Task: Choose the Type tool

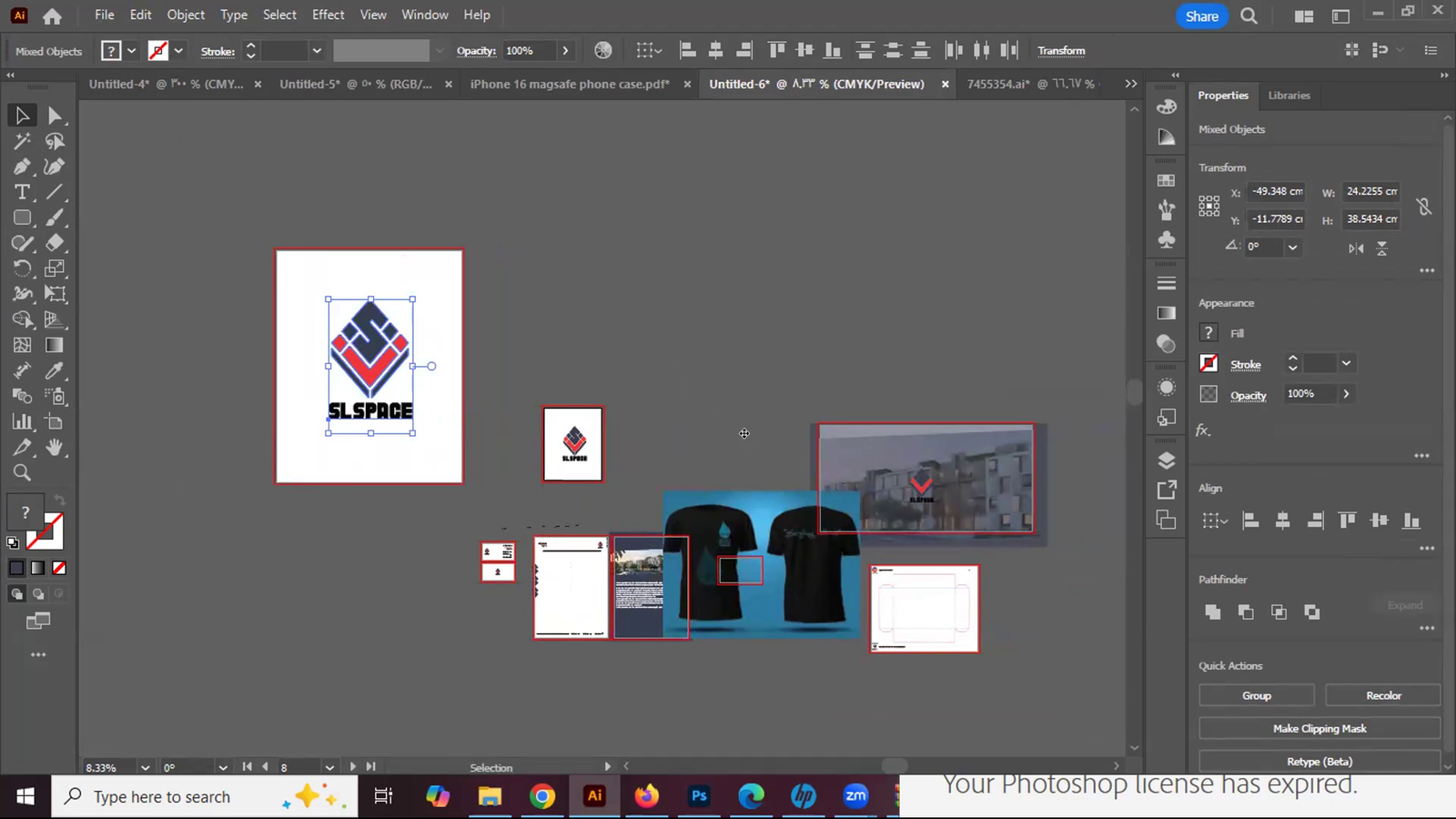Action: click(22, 192)
